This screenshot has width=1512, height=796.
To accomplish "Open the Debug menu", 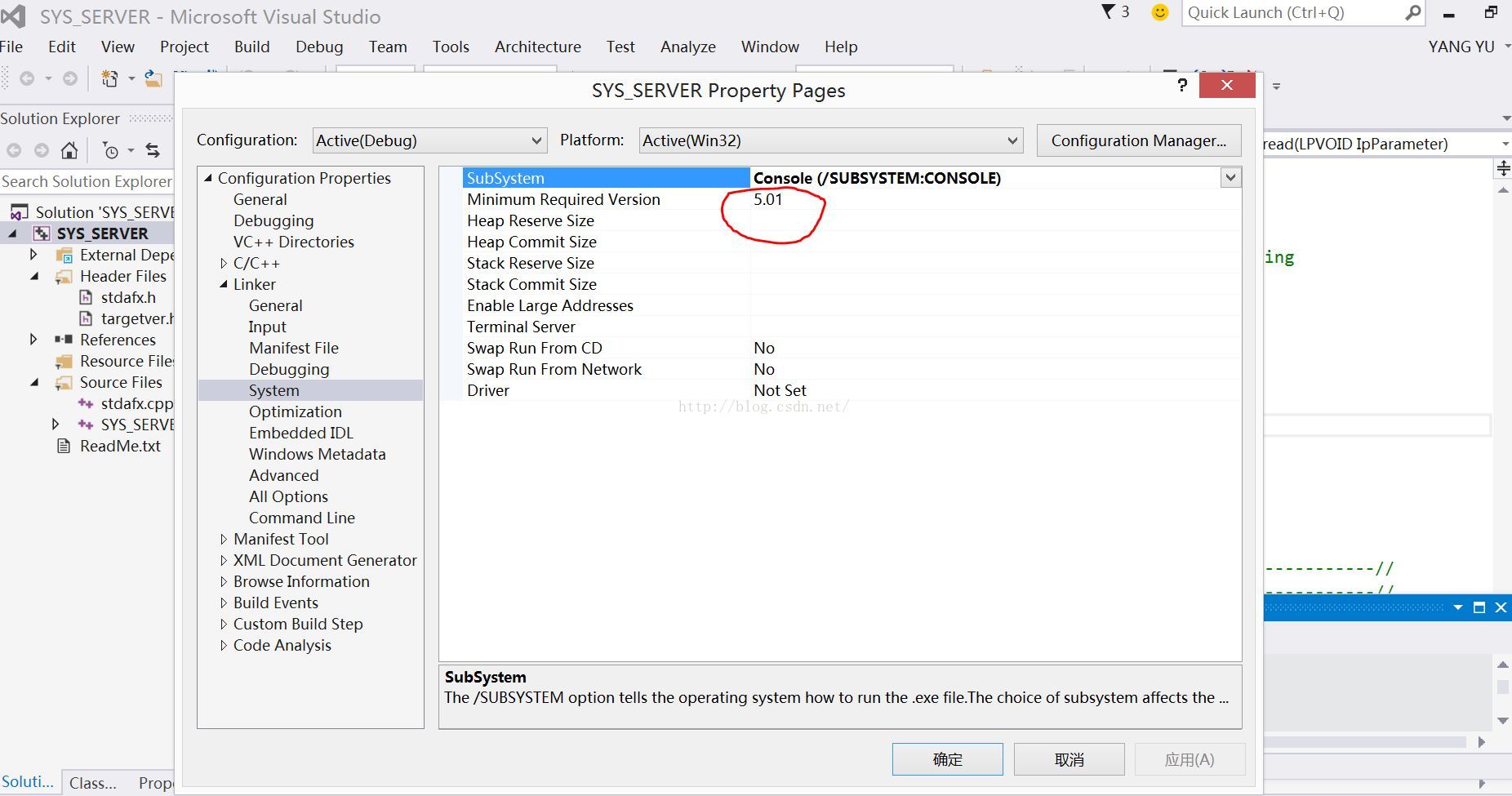I will click(x=319, y=47).
